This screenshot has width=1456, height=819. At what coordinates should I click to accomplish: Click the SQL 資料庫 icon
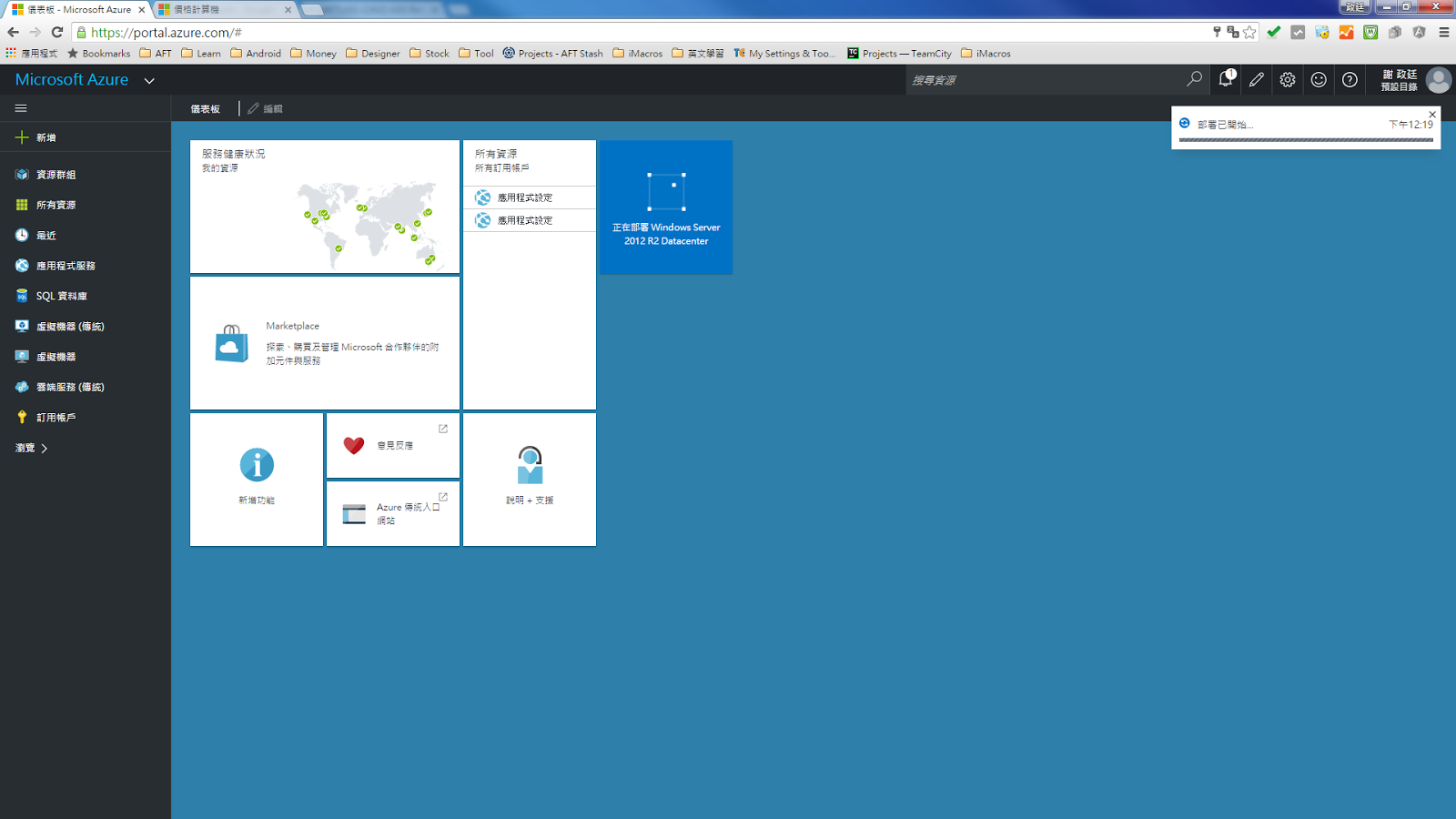tap(22, 296)
